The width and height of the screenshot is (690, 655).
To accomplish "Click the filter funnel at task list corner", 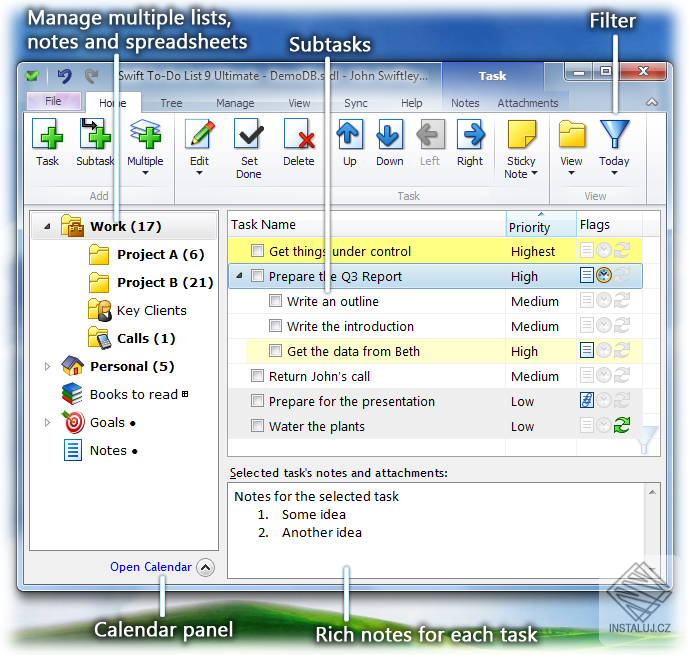I will point(646,440).
